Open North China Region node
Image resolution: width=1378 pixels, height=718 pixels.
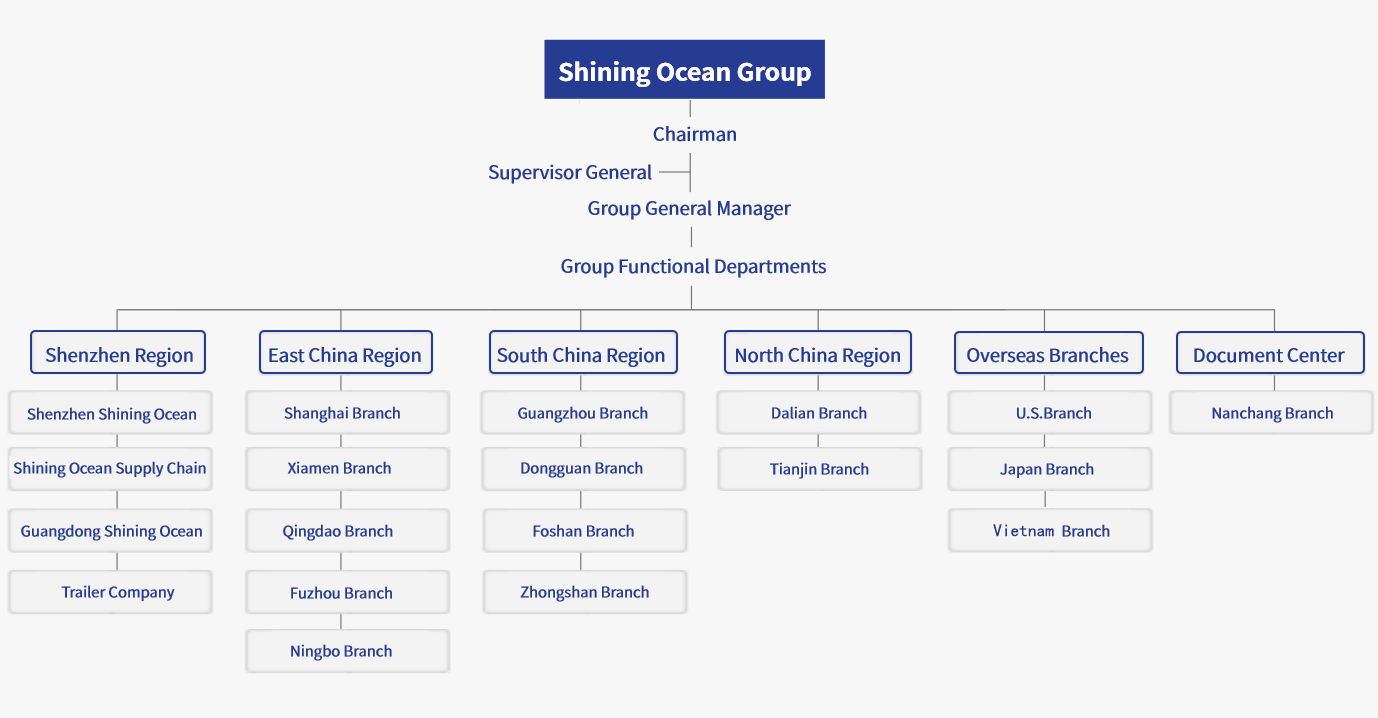817,354
